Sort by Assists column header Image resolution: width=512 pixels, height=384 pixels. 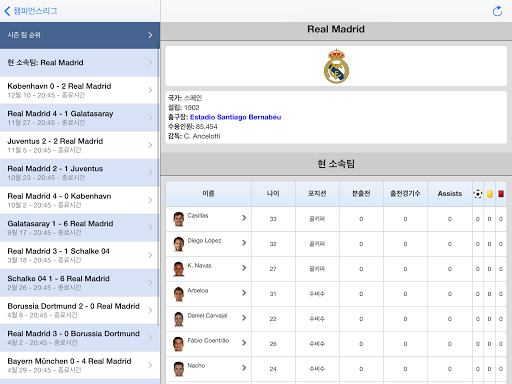pos(450,194)
